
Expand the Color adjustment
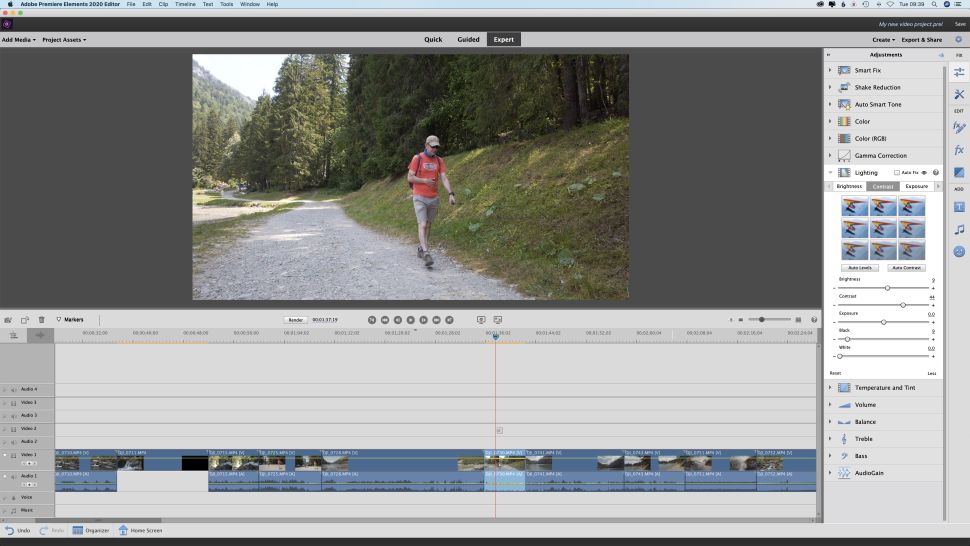click(830, 121)
